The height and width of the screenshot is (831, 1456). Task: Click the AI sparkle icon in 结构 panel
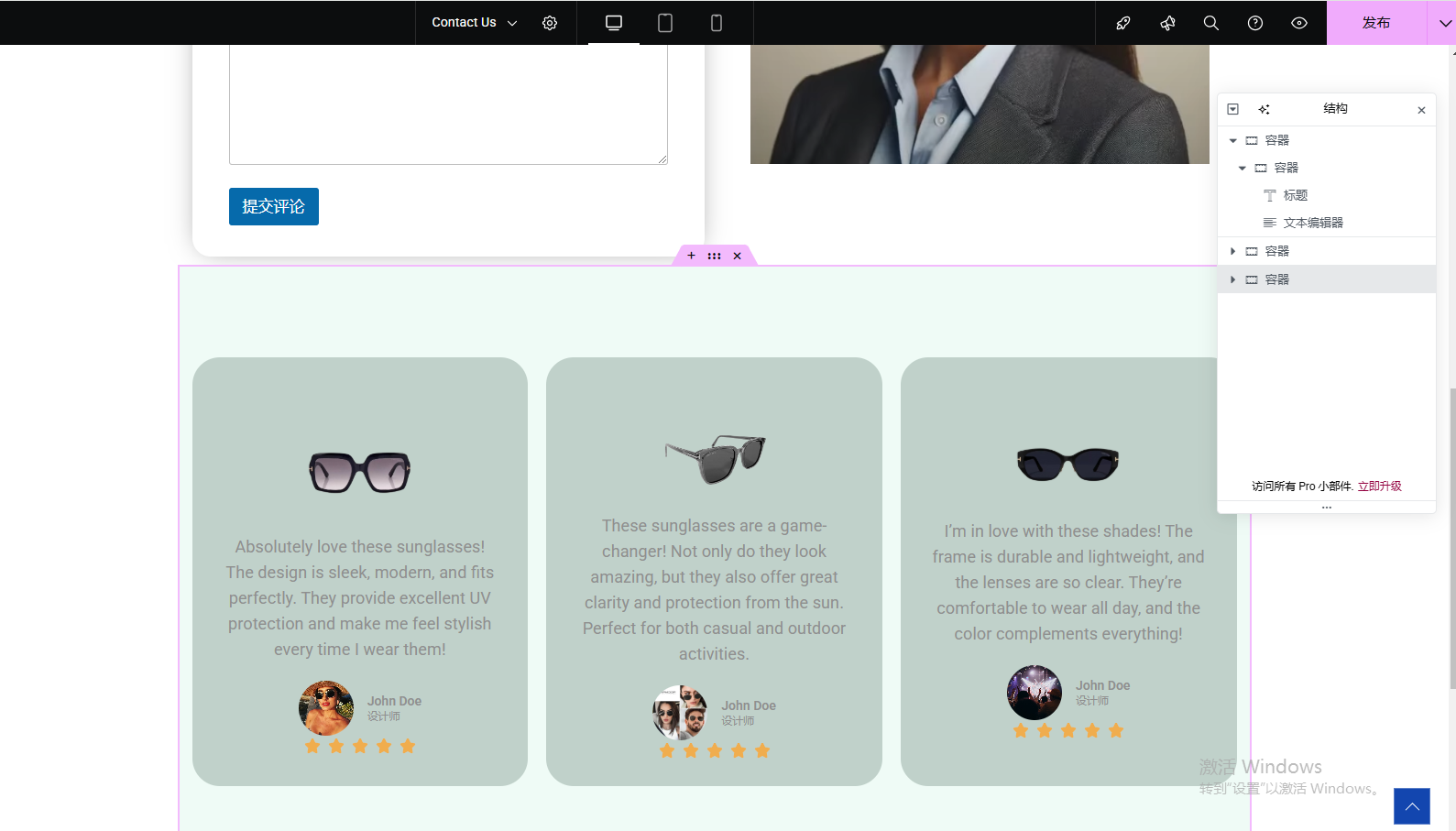click(x=1264, y=109)
